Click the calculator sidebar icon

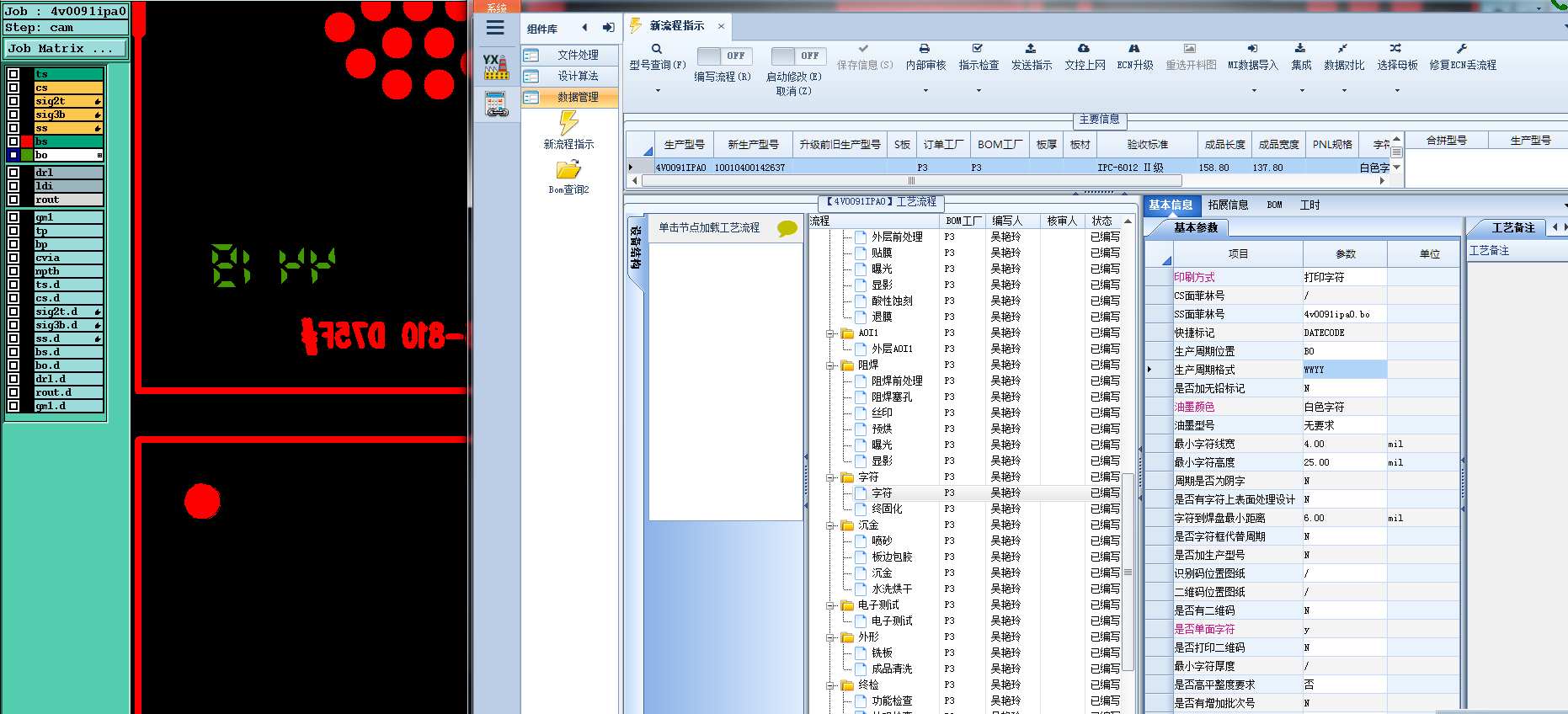click(496, 104)
